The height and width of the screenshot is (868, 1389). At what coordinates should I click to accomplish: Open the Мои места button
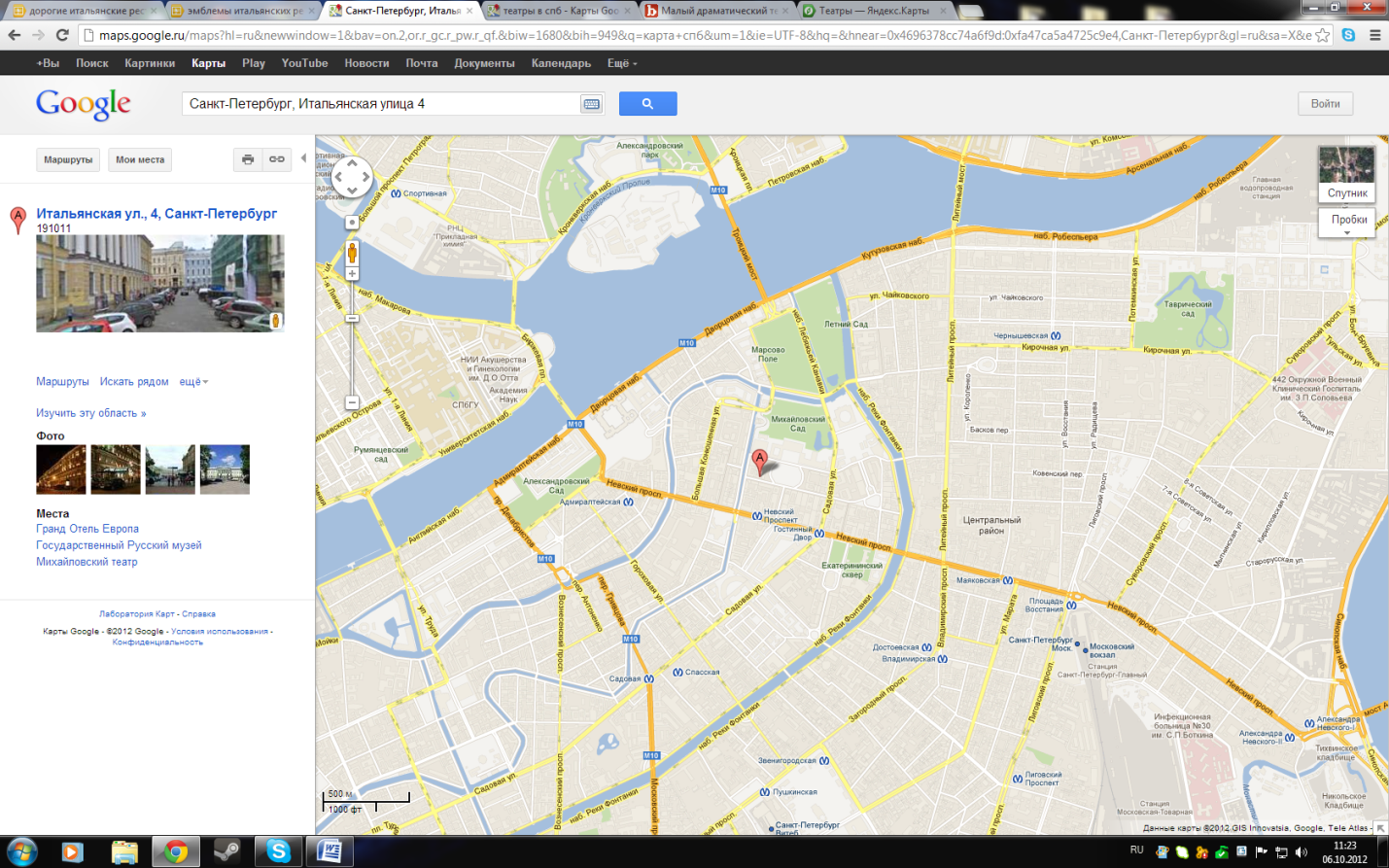coord(140,159)
